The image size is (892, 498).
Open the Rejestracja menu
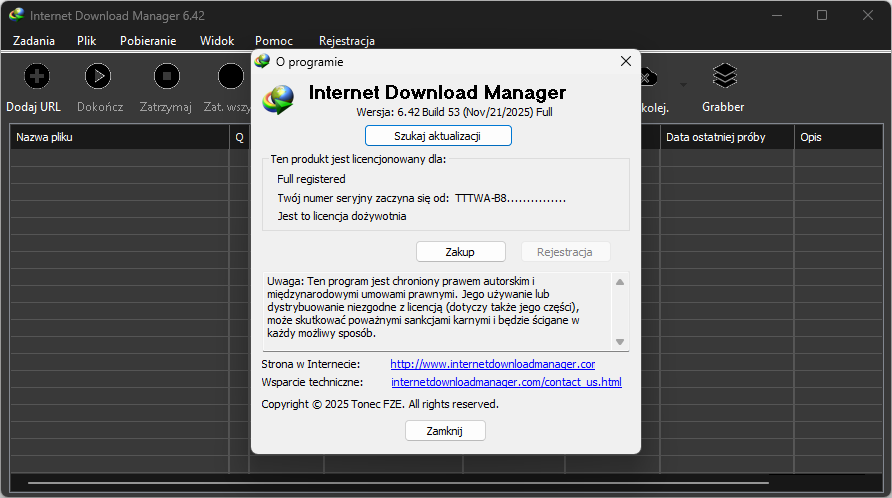346,41
